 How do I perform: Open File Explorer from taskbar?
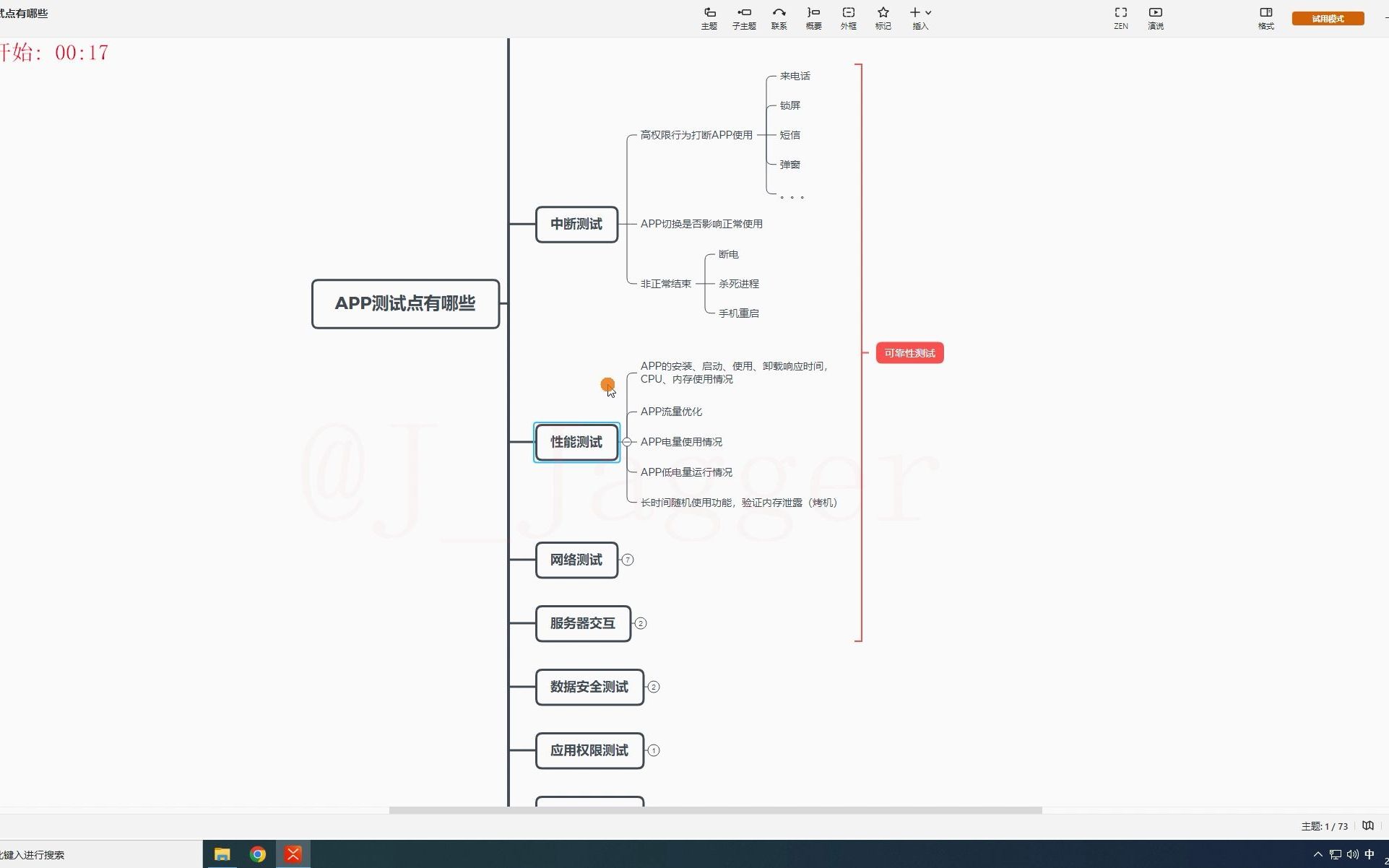pos(222,854)
